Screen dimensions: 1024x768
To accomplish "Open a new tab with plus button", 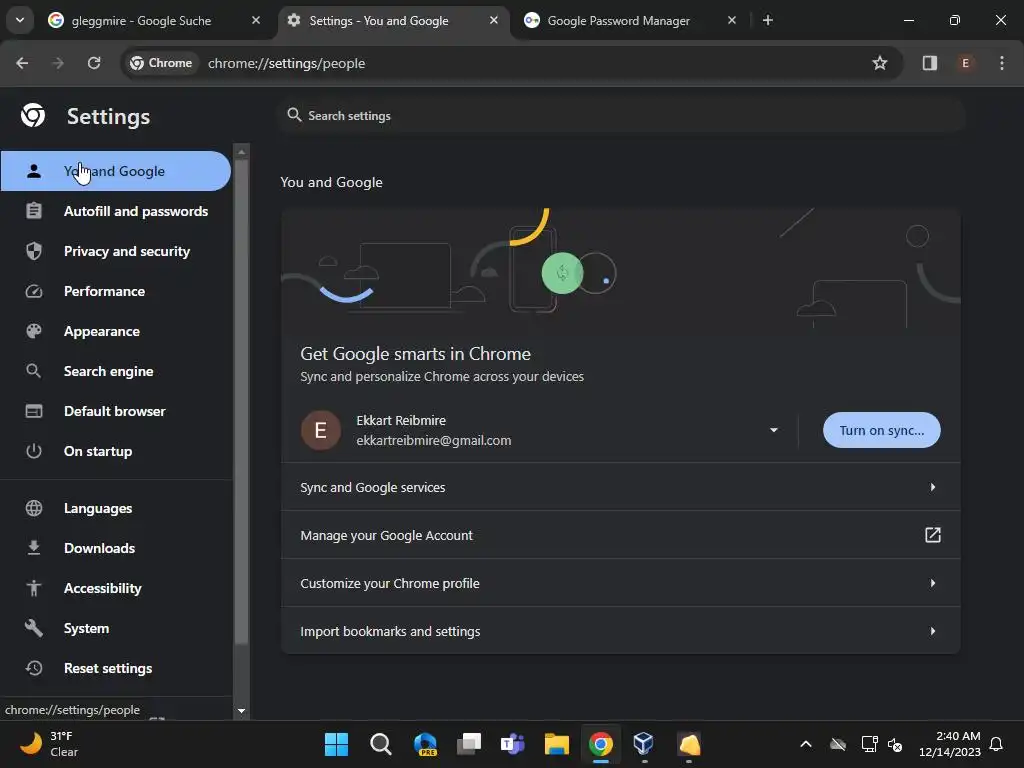I will (x=768, y=20).
